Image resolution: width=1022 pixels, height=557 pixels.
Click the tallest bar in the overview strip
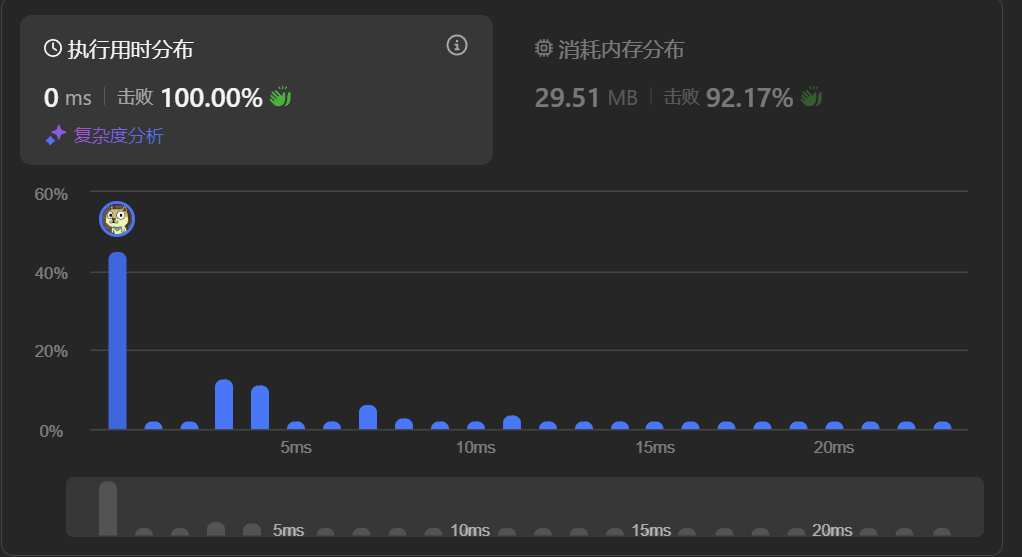pyautogui.click(x=108, y=508)
